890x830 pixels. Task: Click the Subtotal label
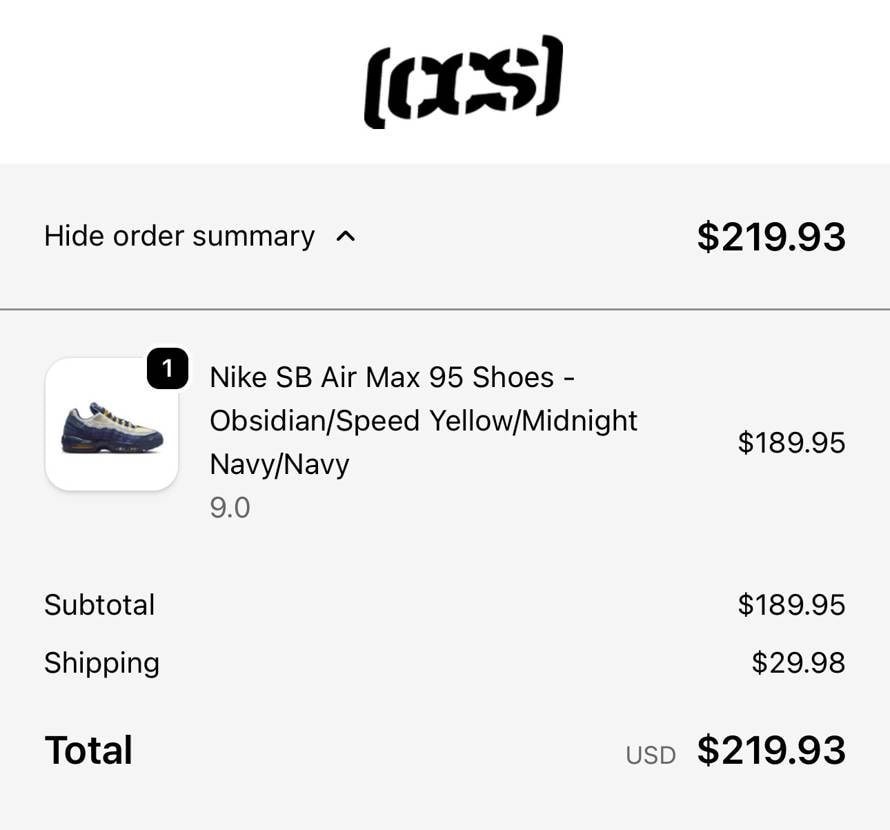pos(99,605)
